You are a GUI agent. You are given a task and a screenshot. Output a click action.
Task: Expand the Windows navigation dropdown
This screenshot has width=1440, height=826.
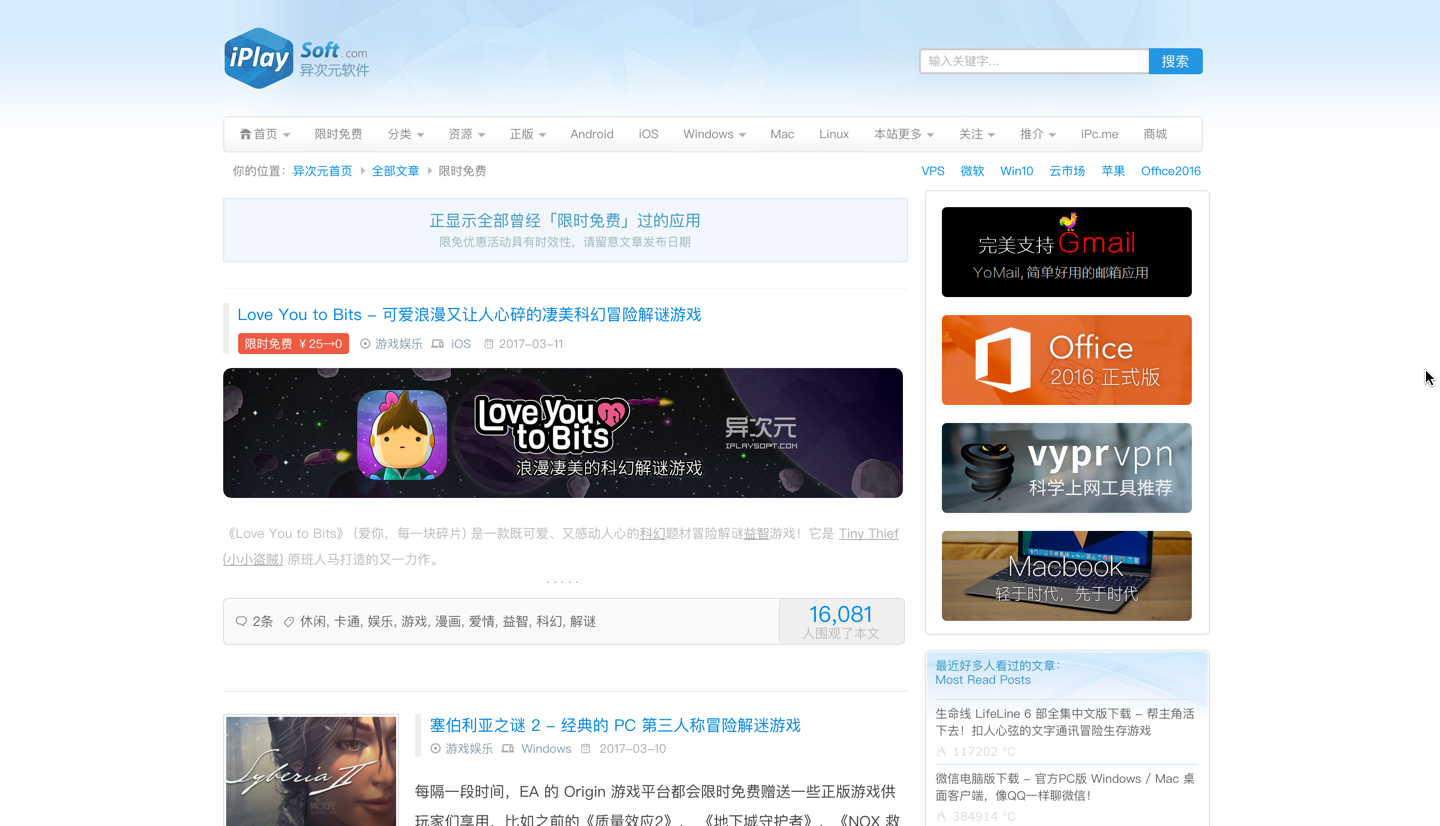click(715, 134)
